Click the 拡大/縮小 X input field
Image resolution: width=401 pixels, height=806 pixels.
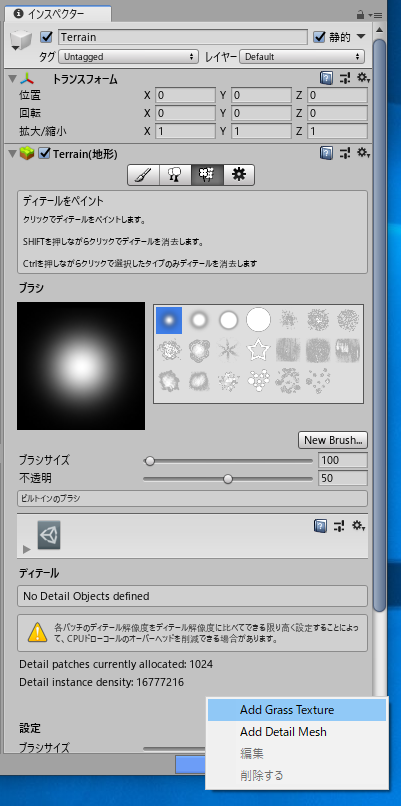pos(185,131)
